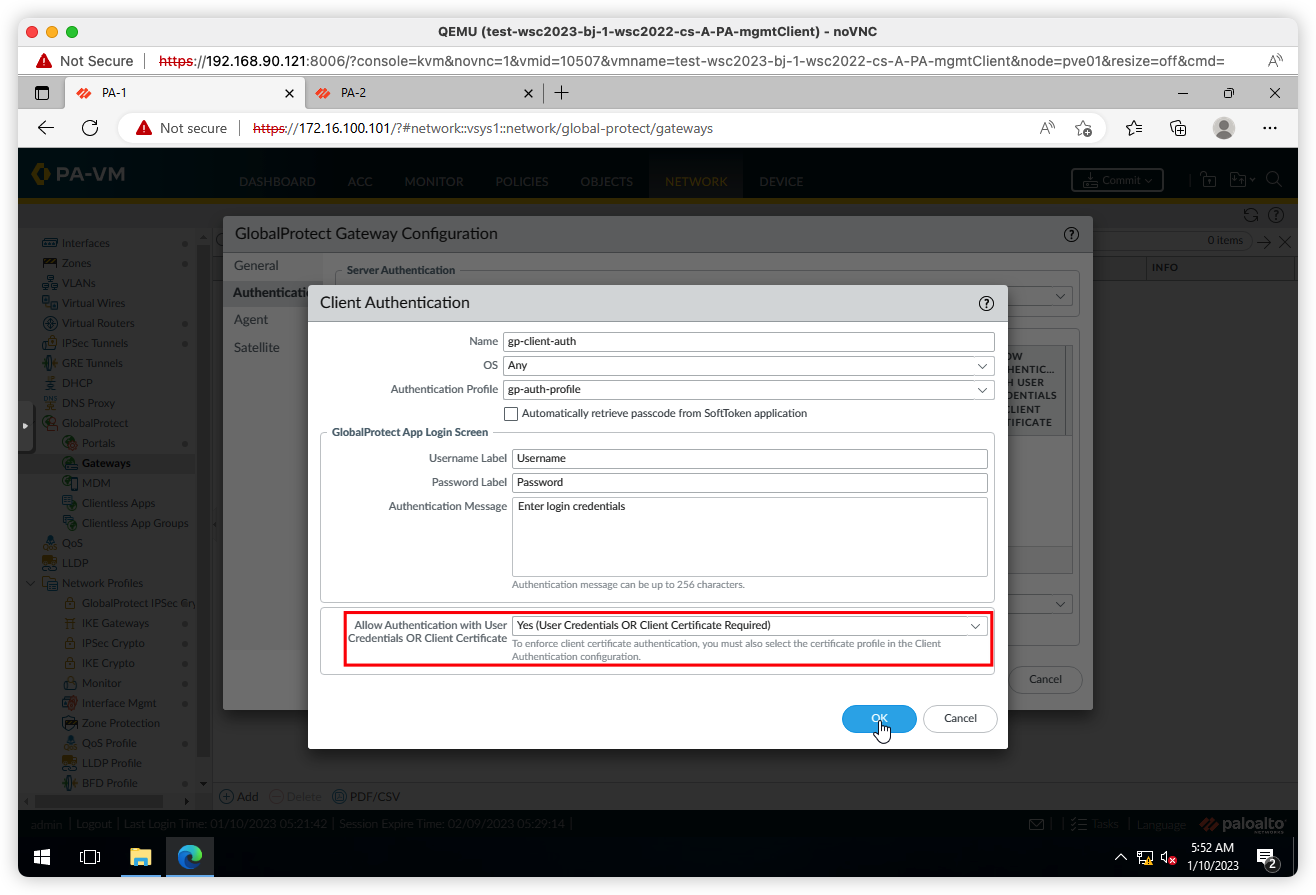The width and height of the screenshot is (1316, 895).
Task: Cancel the GlobalProtect Gateway Configuration dialog
Action: (x=1045, y=679)
